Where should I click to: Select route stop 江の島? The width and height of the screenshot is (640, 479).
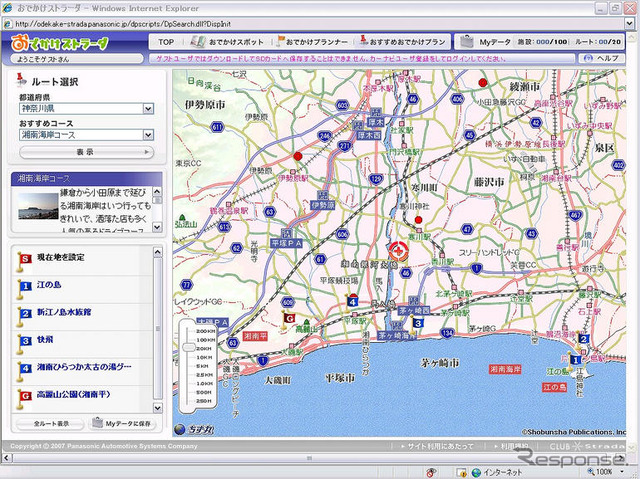point(49,285)
